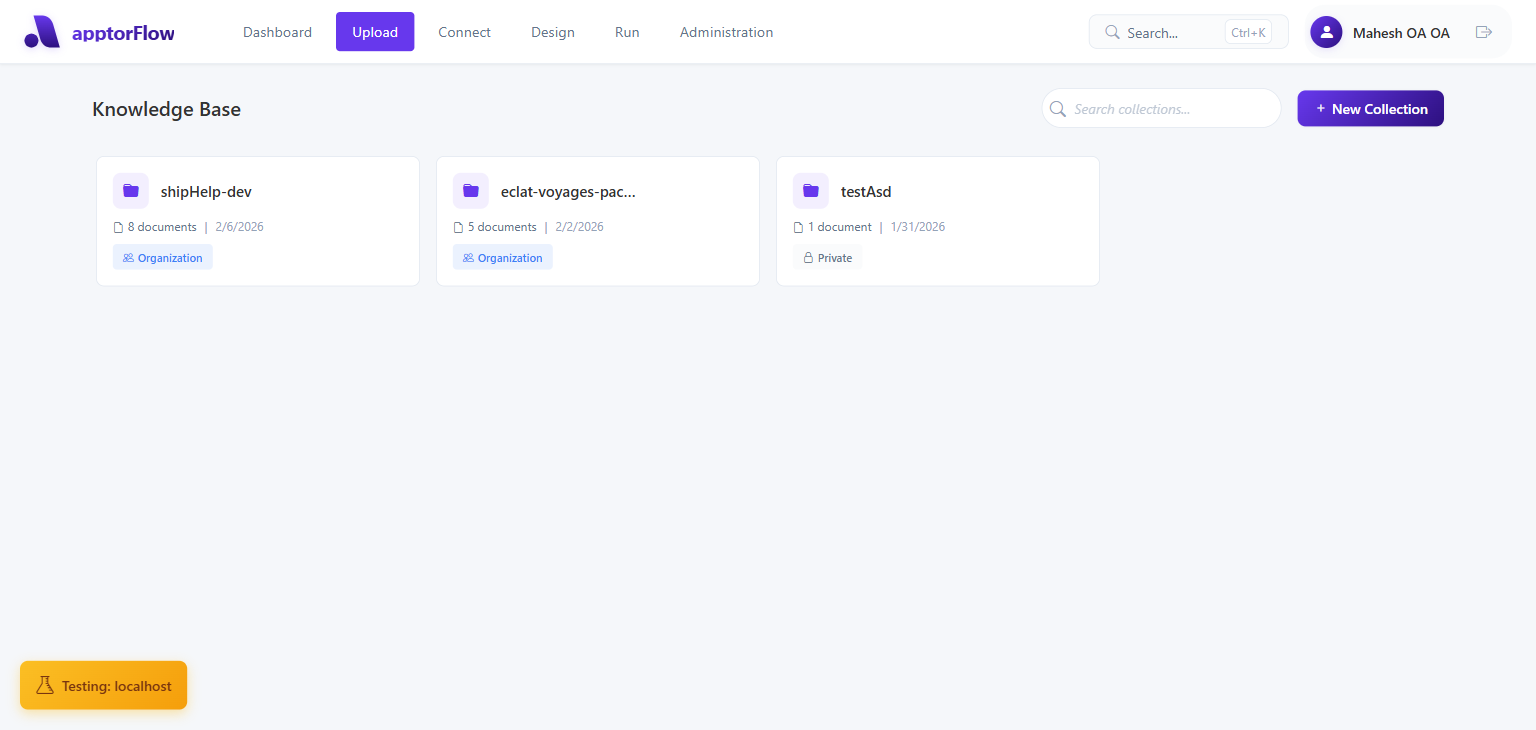Click the New Collection button
Image resolution: width=1536 pixels, height=730 pixels.
(1370, 108)
